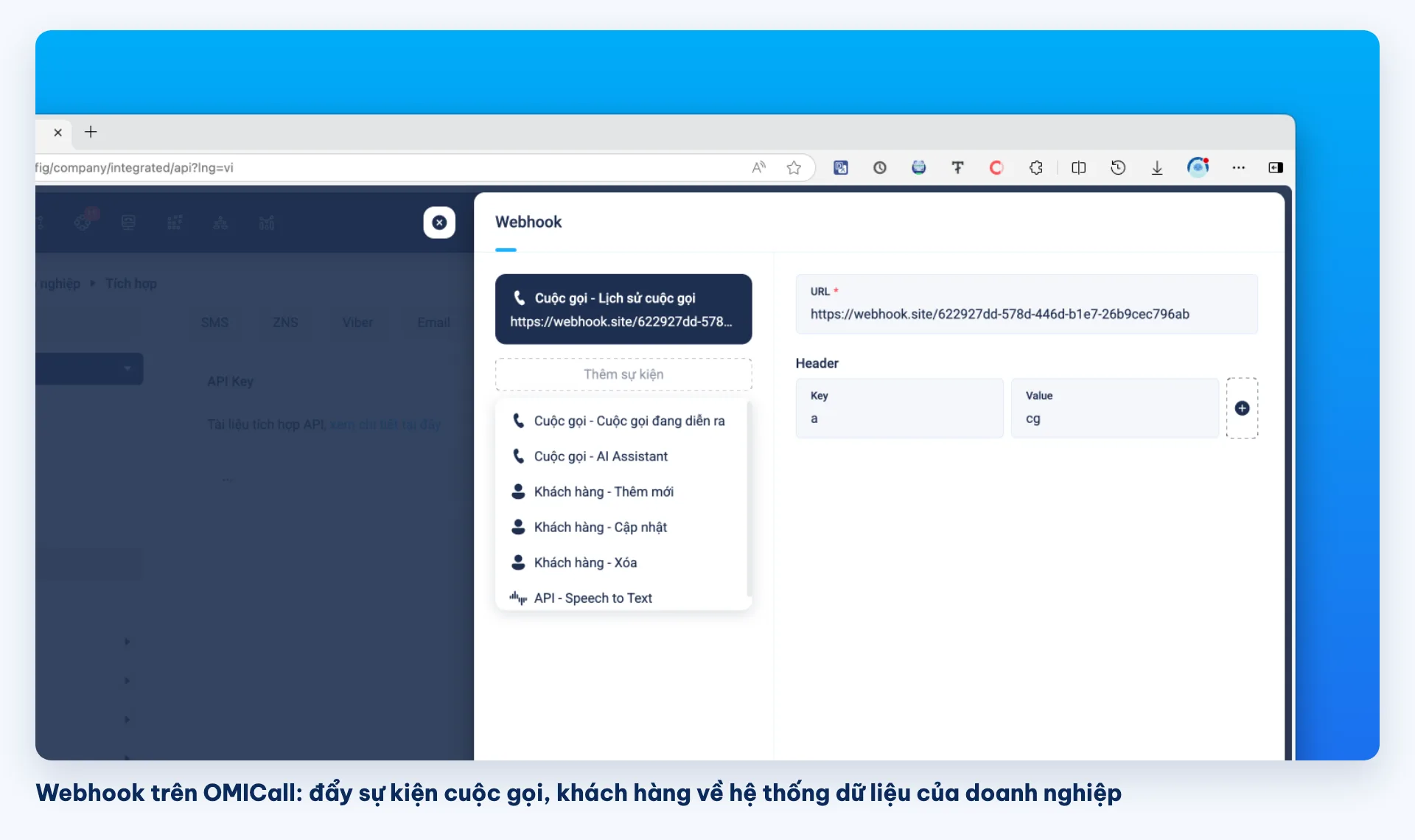The width and height of the screenshot is (1415, 840).
Task: Choose Cuộc gọi - AI Assistant option
Action: point(623,456)
